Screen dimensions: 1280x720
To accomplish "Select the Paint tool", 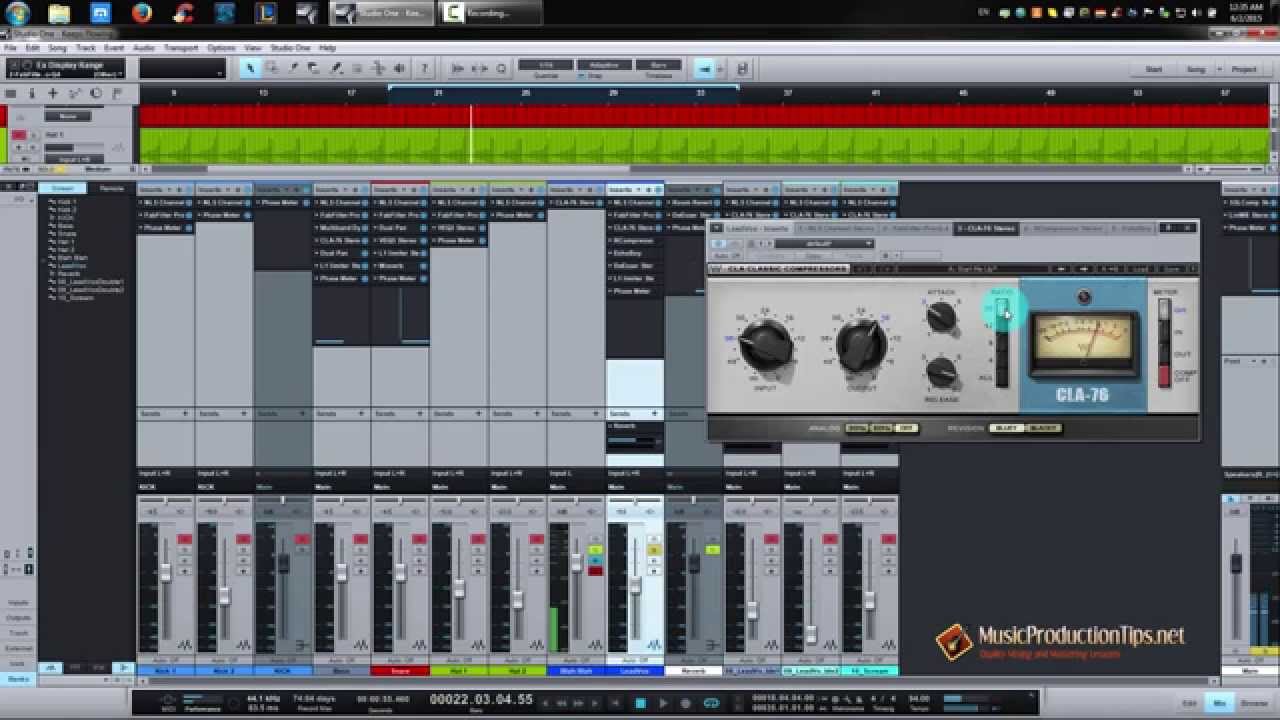I will [x=337, y=68].
